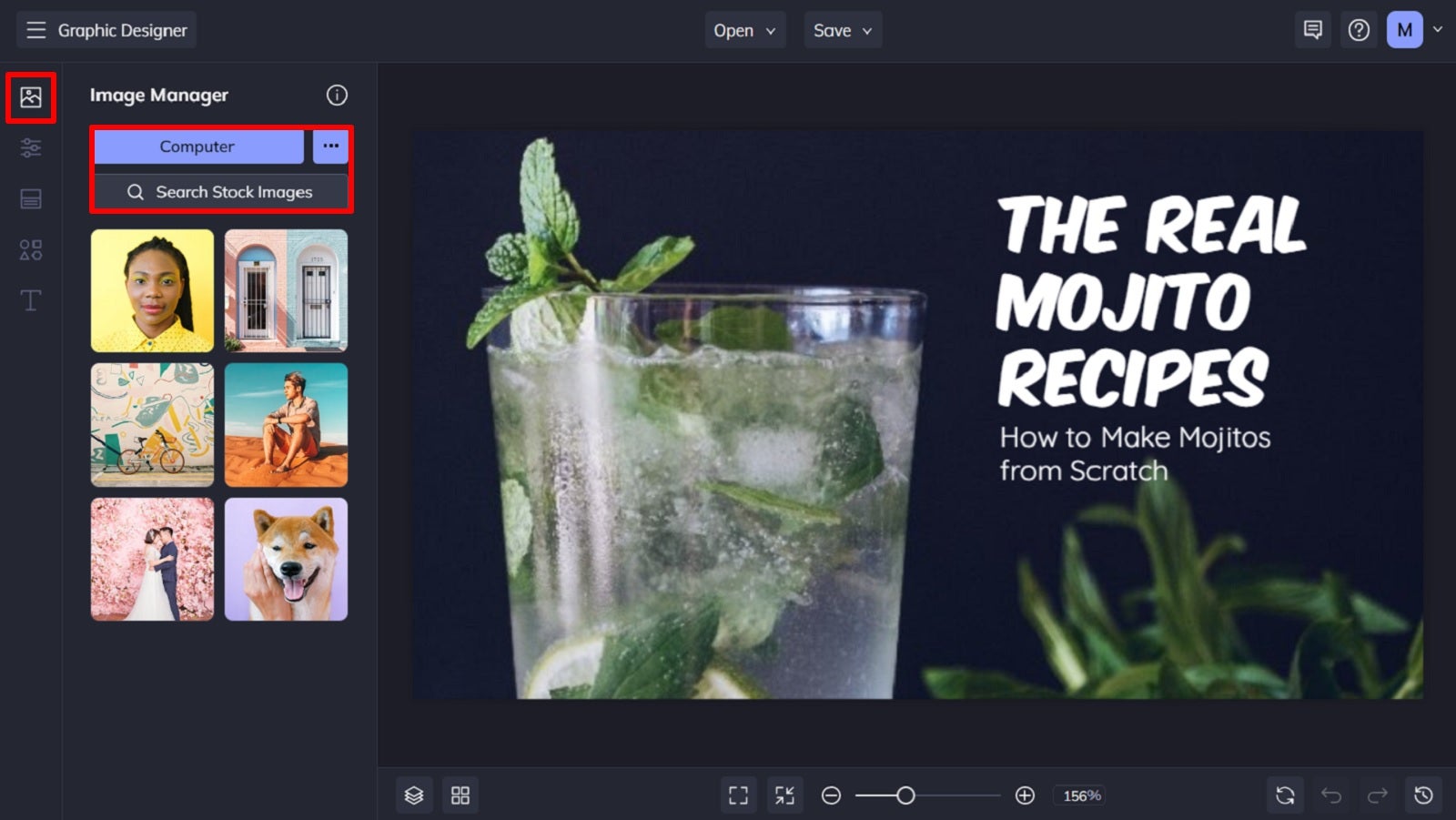
Task: Open the Text tool in the sidebar
Action: 30,300
